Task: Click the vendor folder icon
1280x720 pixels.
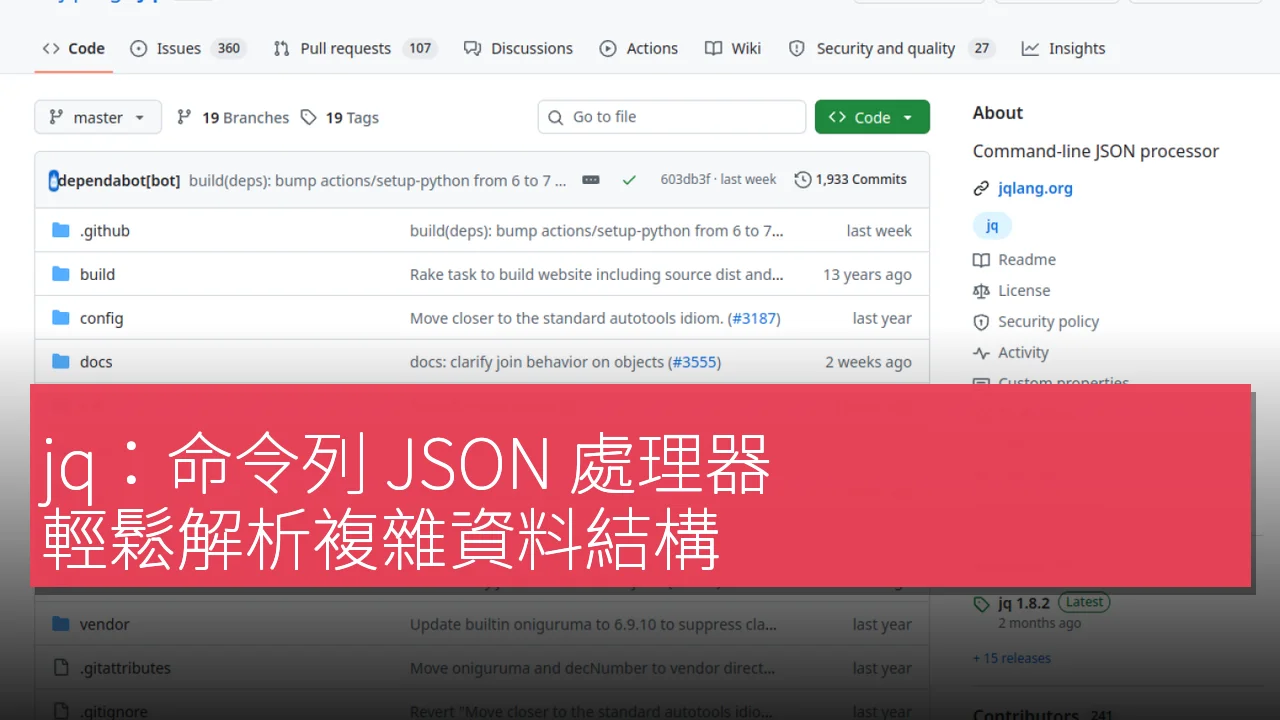Action: (61, 624)
